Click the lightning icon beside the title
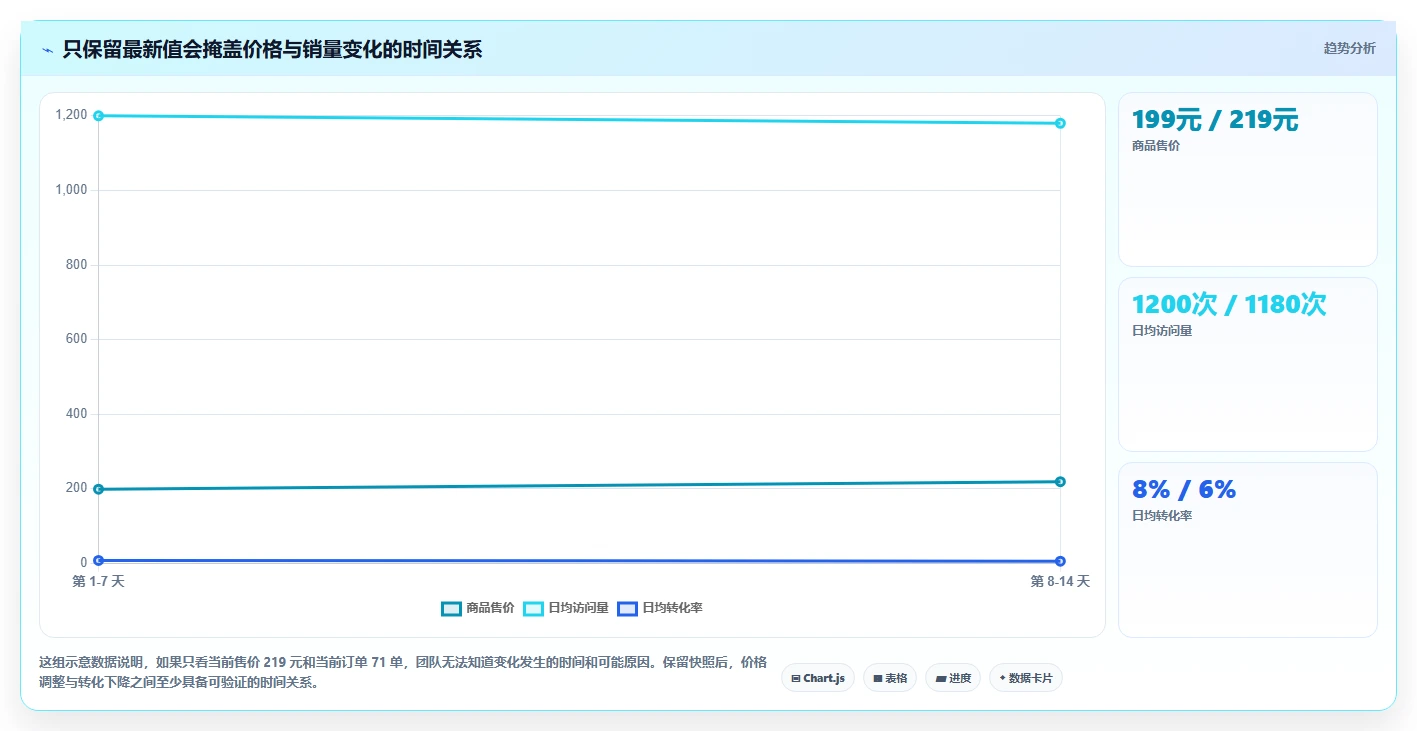Image resolution: width=1417 pixels, height=731 pixels. [47, 50]
